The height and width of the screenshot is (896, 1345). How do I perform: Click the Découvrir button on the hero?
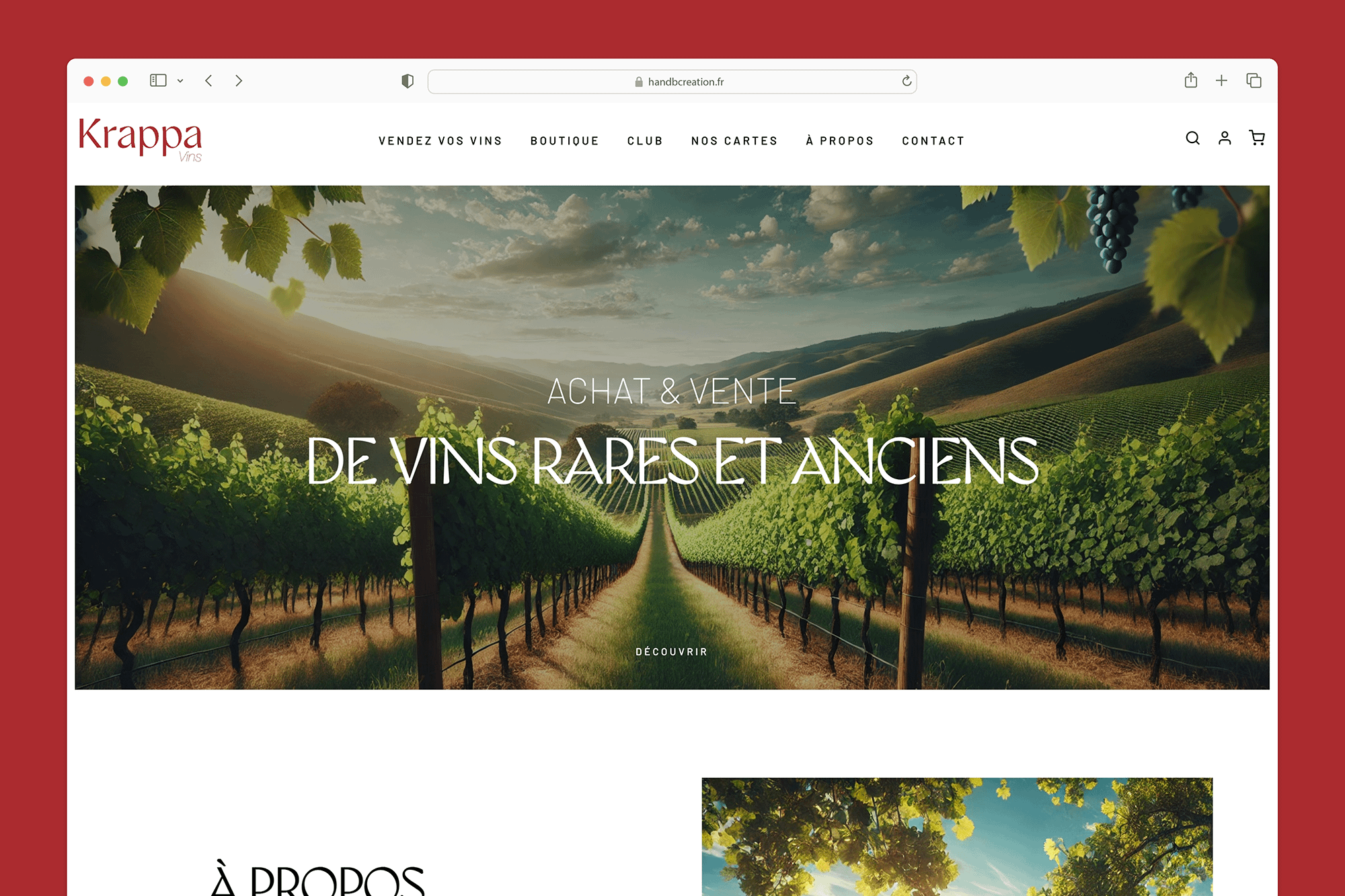coord(672,651)
